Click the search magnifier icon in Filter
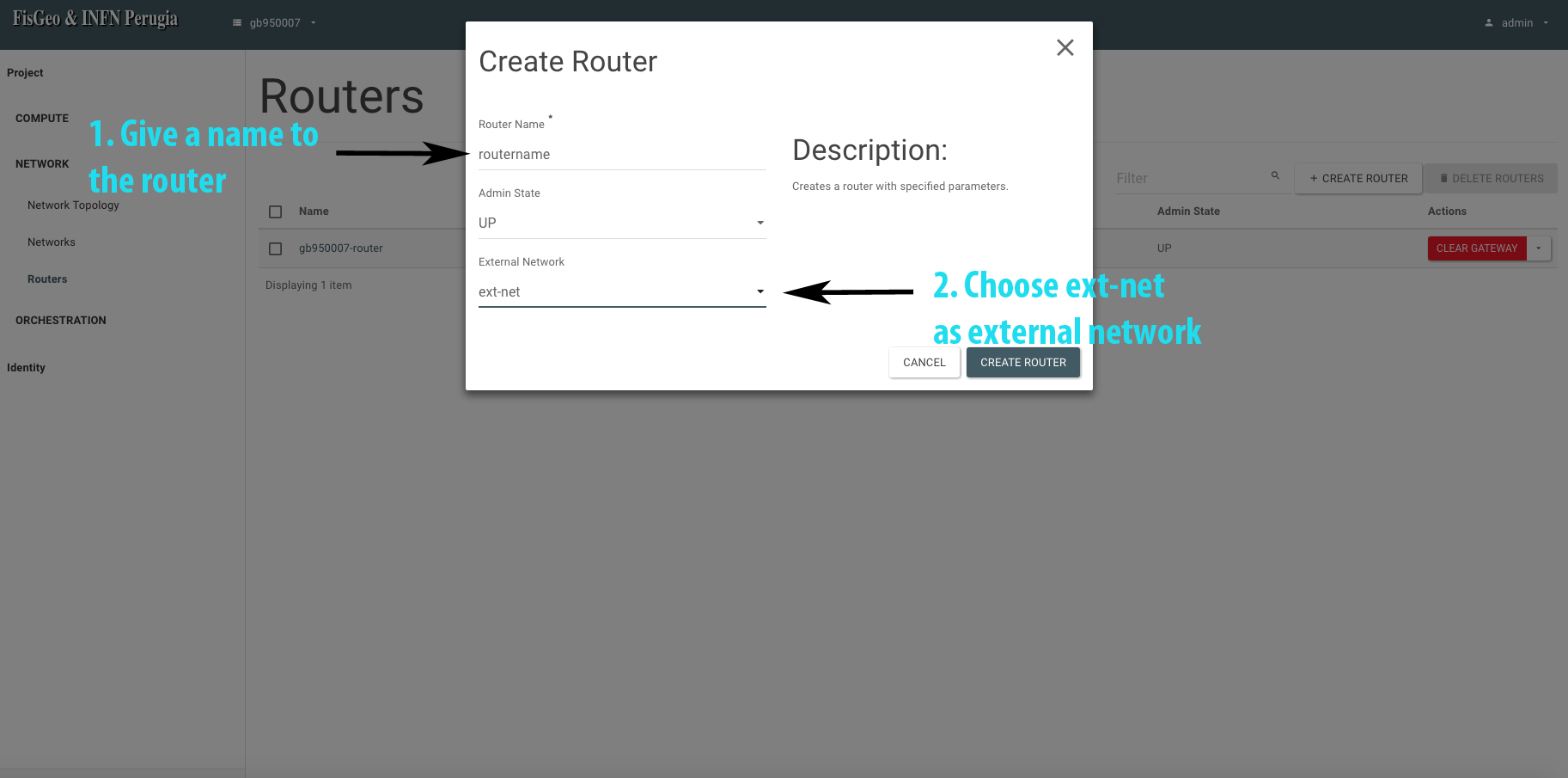The image size is (1568, 778). pyautogui.click(x=1275, y=175)
